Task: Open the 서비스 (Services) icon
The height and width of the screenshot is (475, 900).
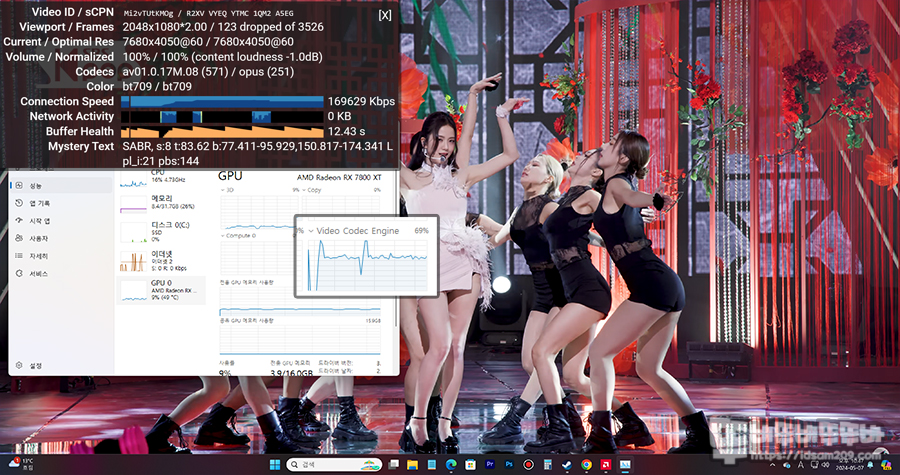Action: tap(19, 274)
